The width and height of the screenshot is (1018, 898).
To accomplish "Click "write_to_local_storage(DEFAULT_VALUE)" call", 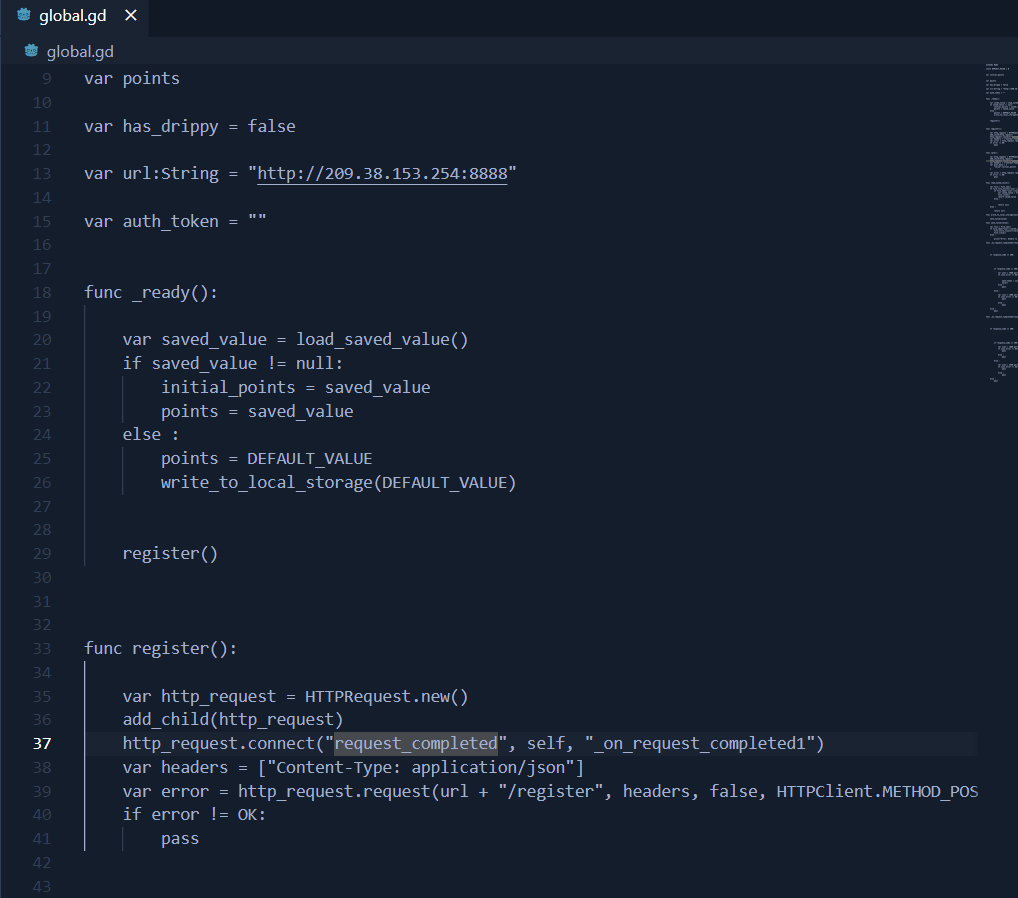I will 338,483.
